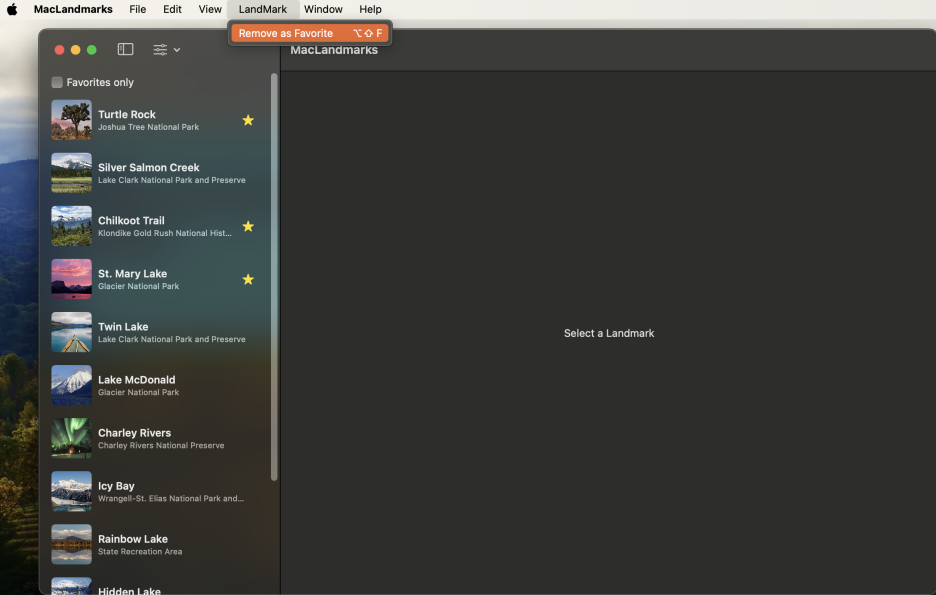Click the sidebar list scrollbar
The width and height of the screenshot is (936, 595).
point(274,277)
